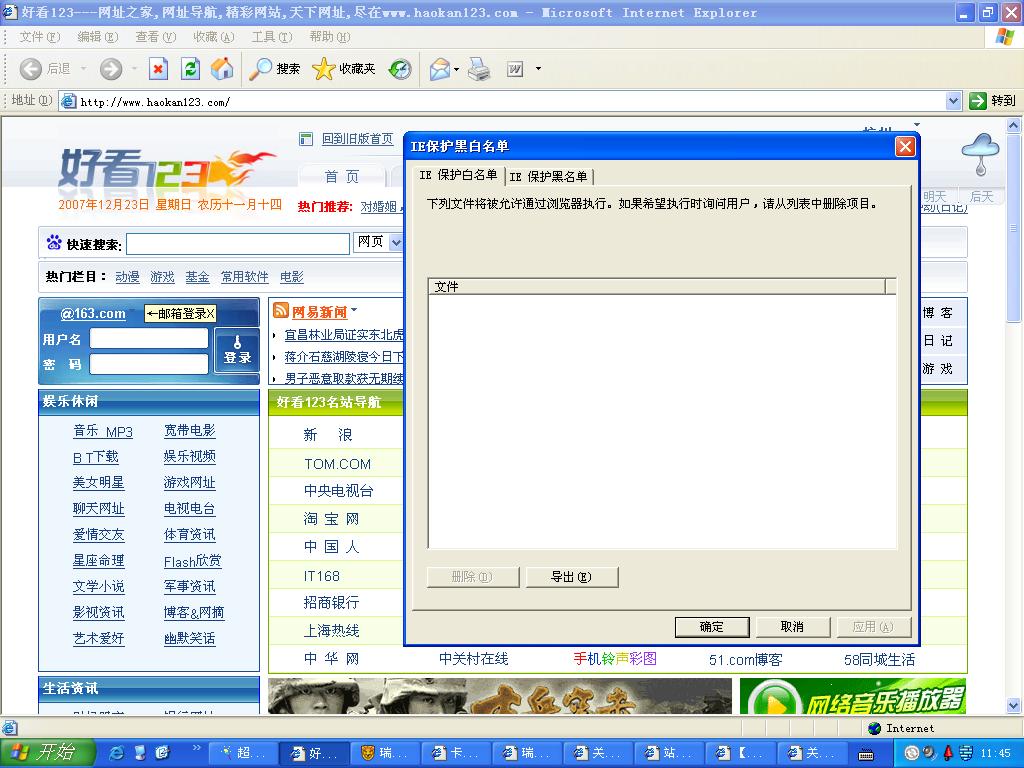Click the 文件 column header in list
This screenshot has height=768, width=1024.
(x=657, y=286)
